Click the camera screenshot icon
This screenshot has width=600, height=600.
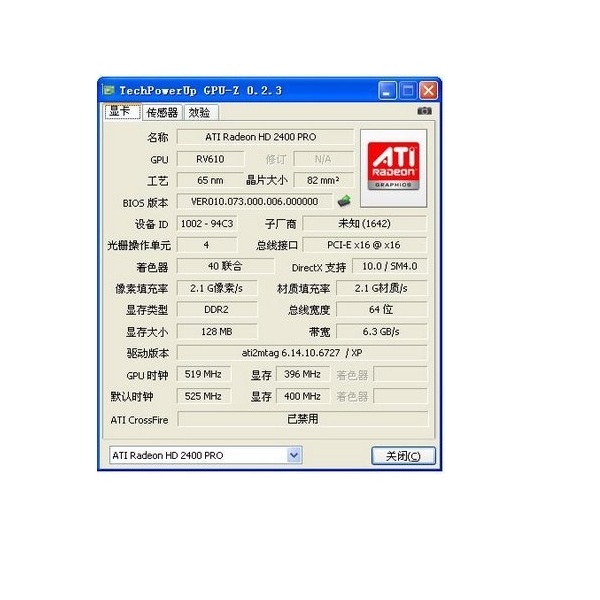click(424, 111)
